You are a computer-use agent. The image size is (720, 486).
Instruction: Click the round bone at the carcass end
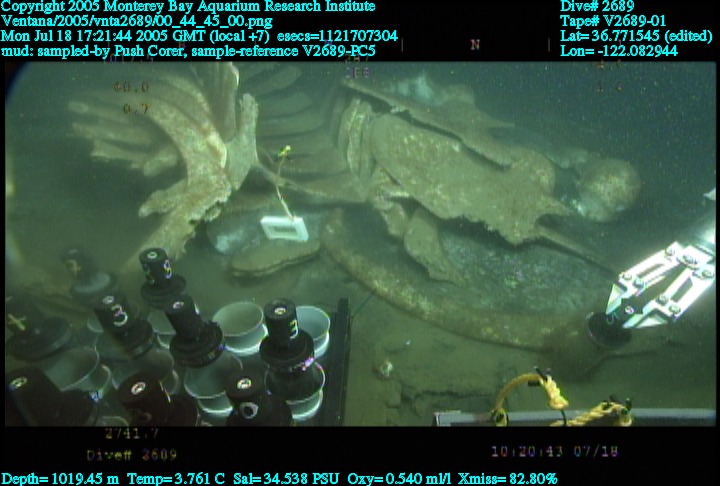click(608, 184)
